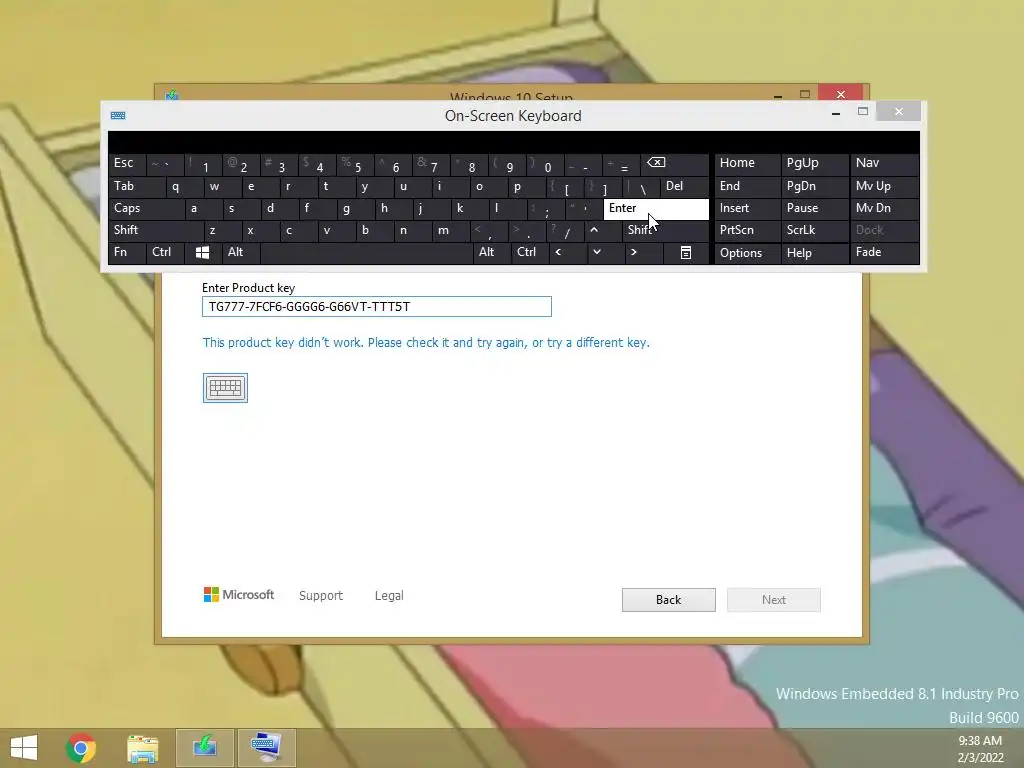Toggle the ScrLk key
The height and width of the screenshot is (768, 1024).
point(814,230)
